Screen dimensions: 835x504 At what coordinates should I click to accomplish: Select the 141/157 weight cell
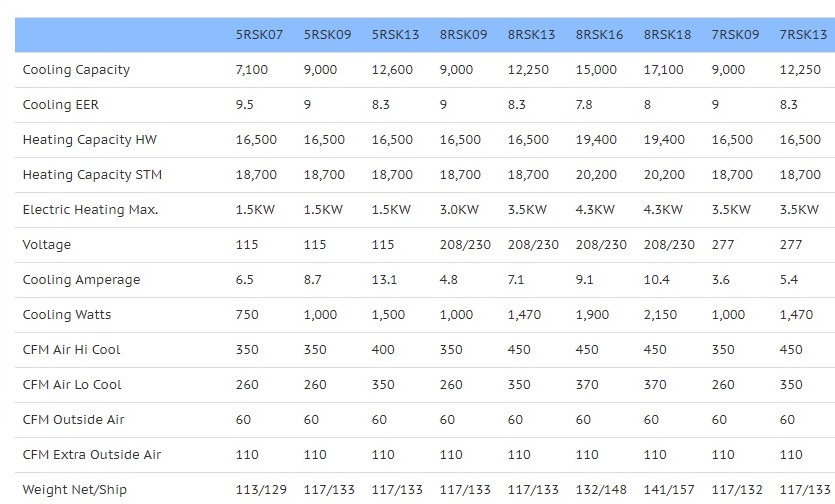pyautogui.click(x=669, y=490)
